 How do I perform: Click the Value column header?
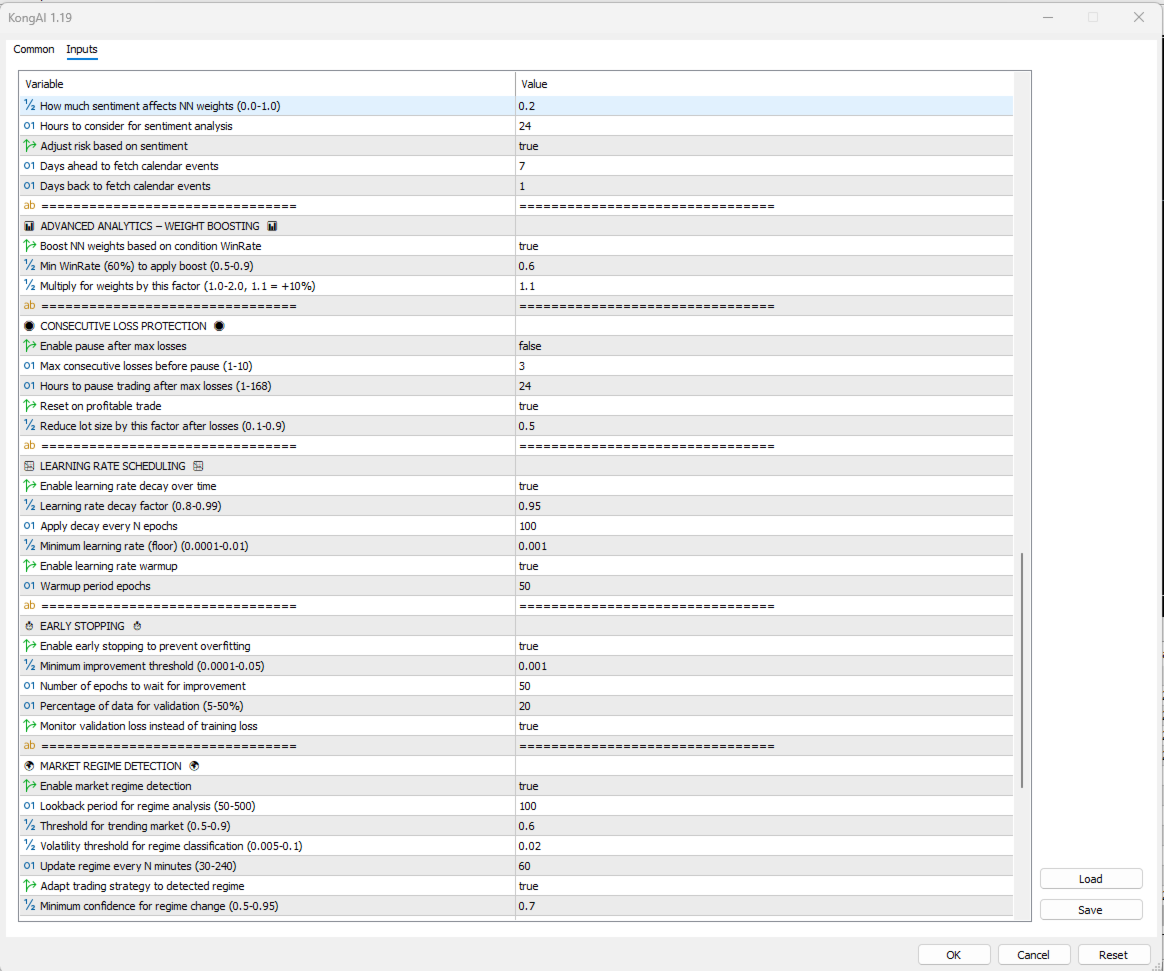(764, 84)
